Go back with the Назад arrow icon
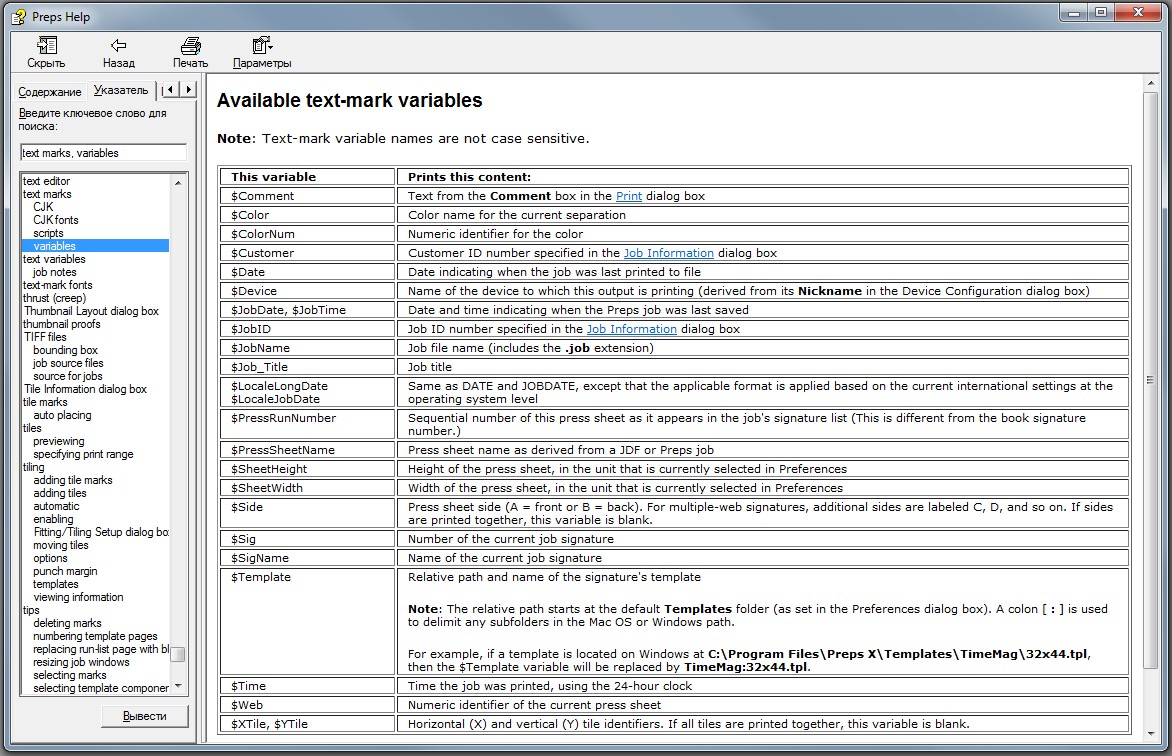The width and height of the screenshot is (1172, 756). 118,46
